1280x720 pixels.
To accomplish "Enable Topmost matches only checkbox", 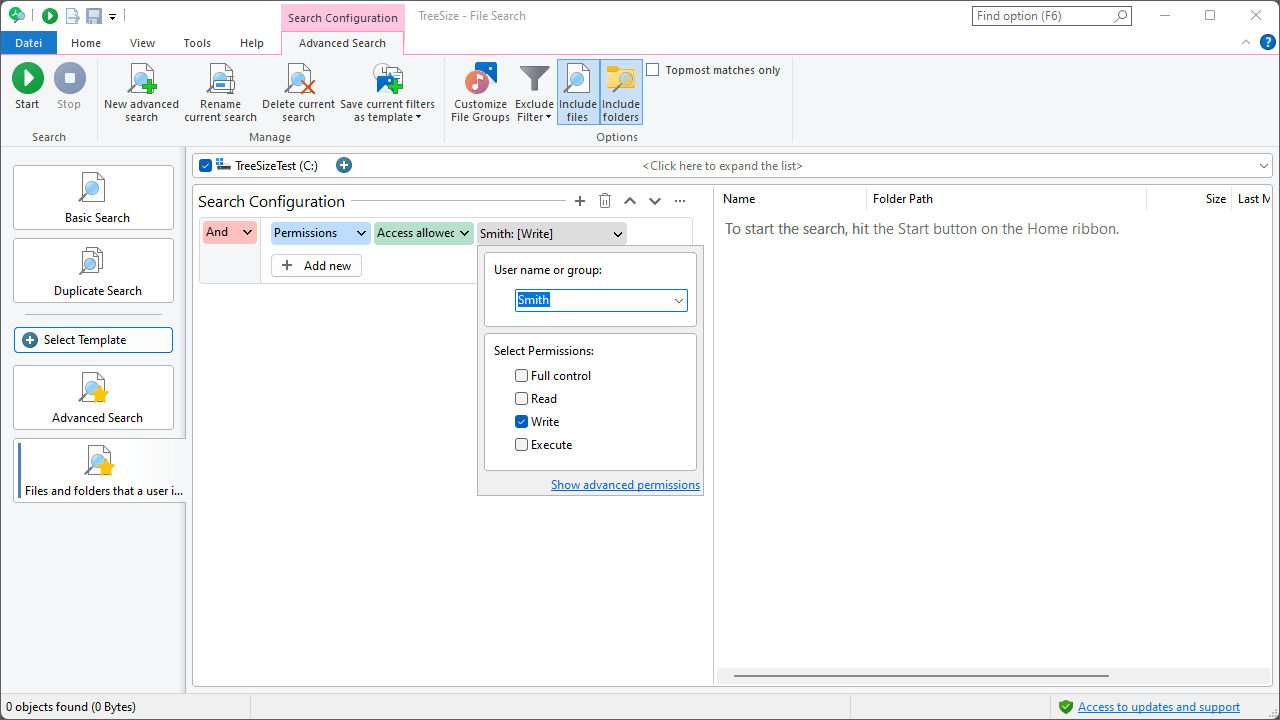I will pyautogui.click(x=653, y=70).
